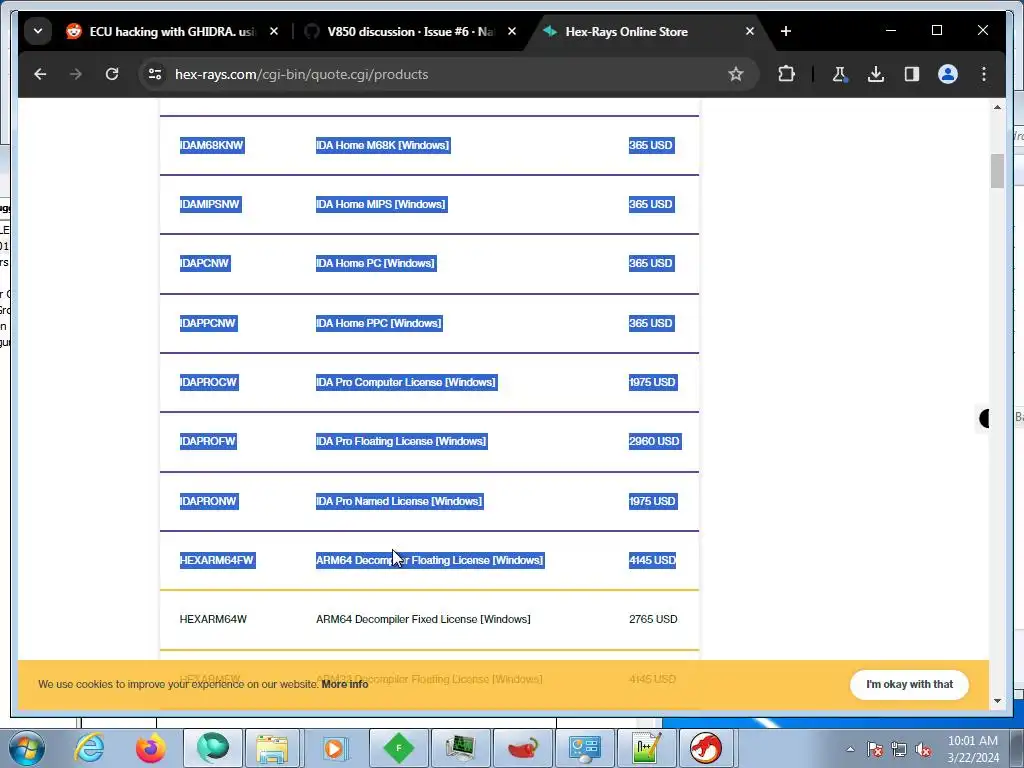Screen dimensions: 1024x768
Task: Switch to V850 discussion Issue #6 tab
Action: [x=410, y=31]
